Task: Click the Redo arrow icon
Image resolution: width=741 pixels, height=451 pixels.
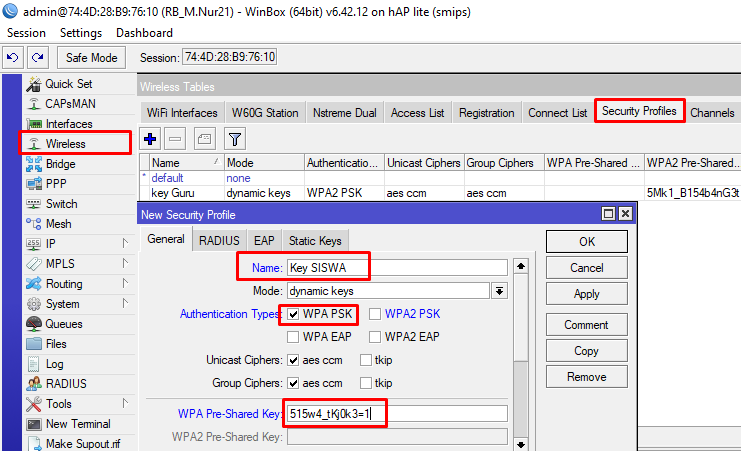Action: pos(38,58)
